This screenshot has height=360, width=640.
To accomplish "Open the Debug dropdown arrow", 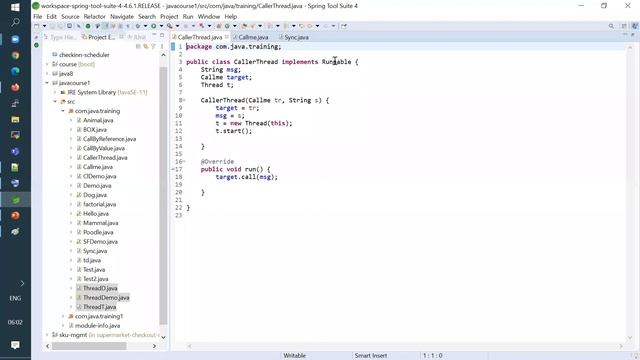I will pyautogui.click(x=145, y=26).
